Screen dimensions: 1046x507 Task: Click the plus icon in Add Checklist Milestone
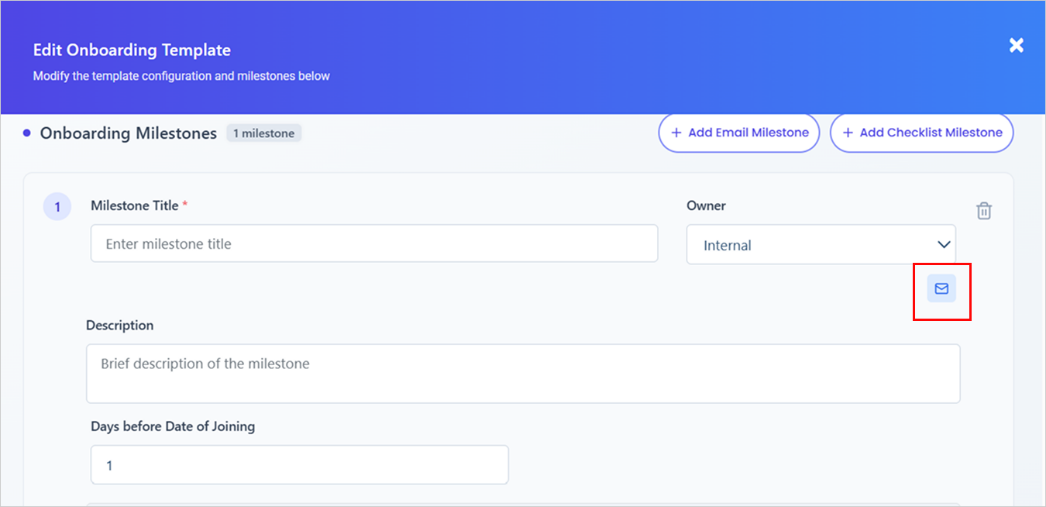pos(848,133)
